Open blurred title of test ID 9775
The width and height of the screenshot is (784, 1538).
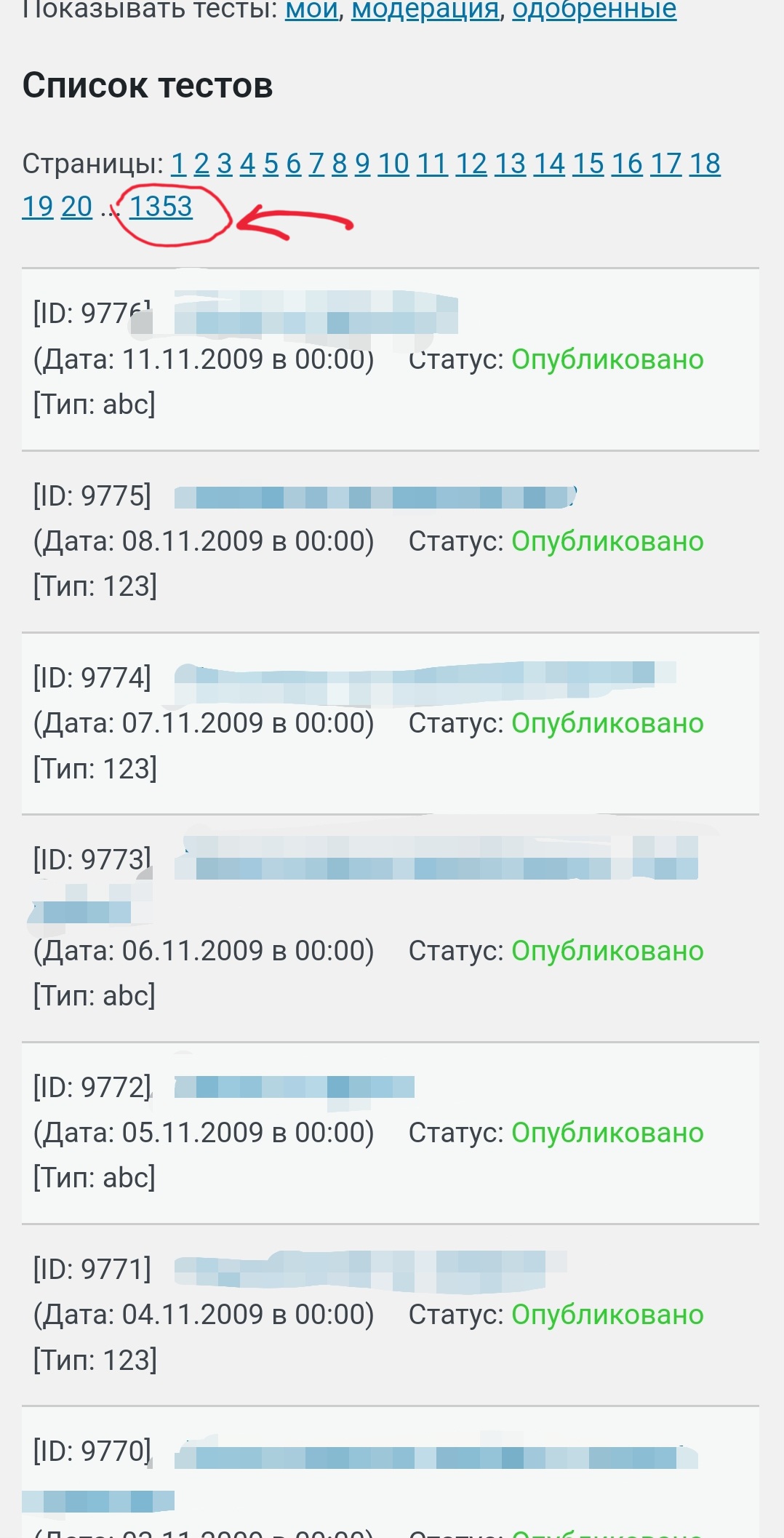pyautogui.click(x=374, y=498)
